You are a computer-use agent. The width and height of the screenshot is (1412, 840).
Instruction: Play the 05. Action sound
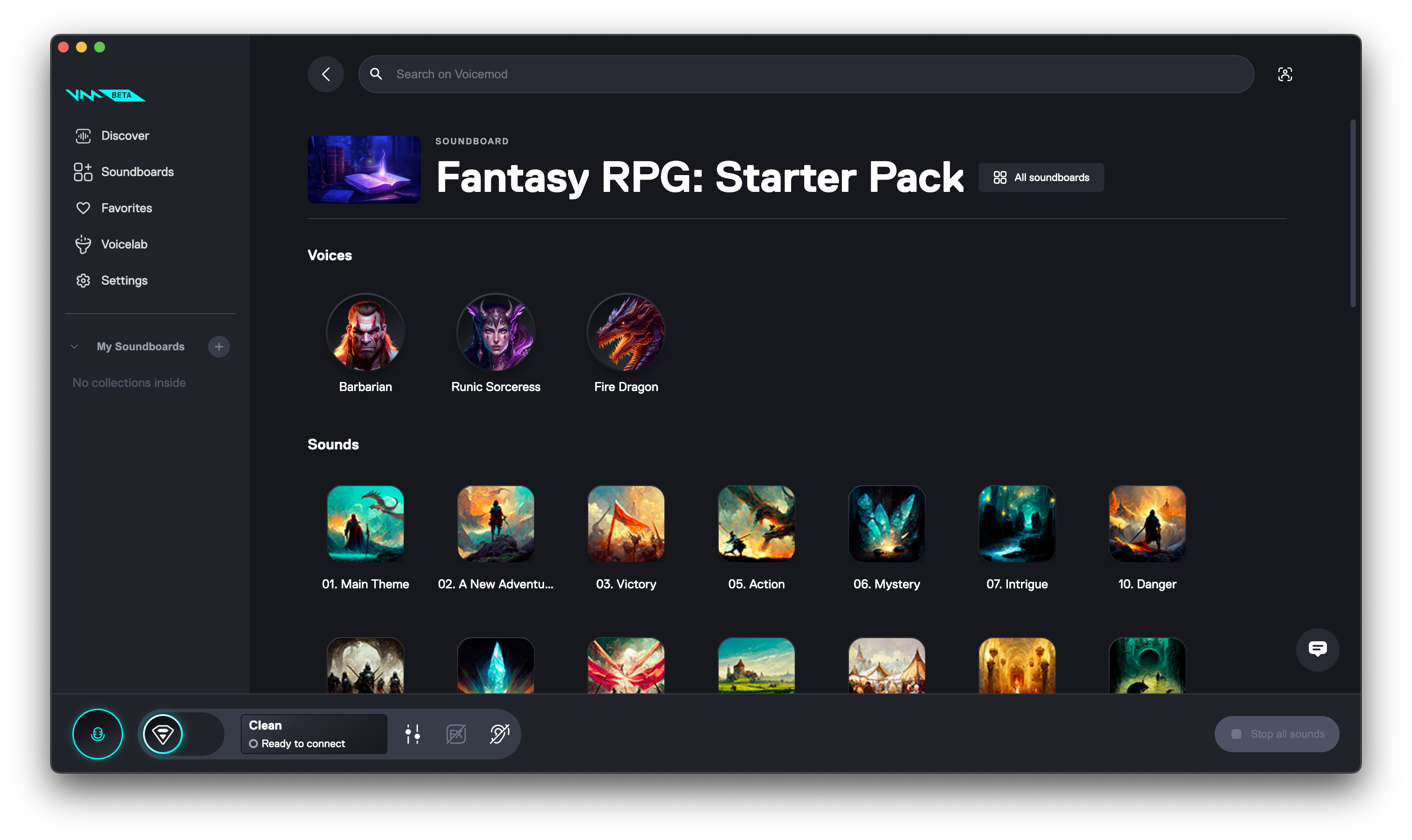click(756, 524)
